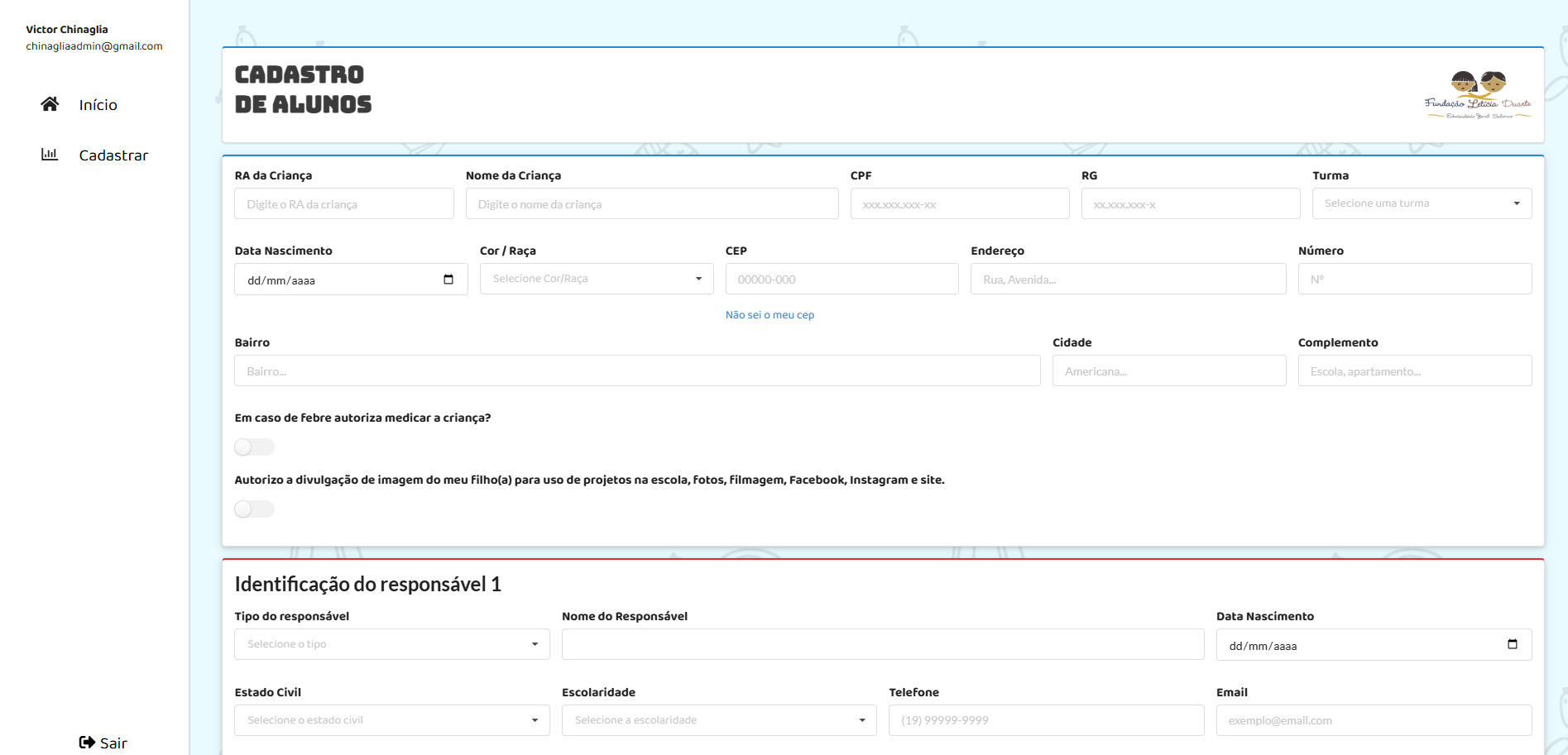Click the chart icon beside Cadastrar
This screenshot has height=755, width=1568.
[50, 155]
